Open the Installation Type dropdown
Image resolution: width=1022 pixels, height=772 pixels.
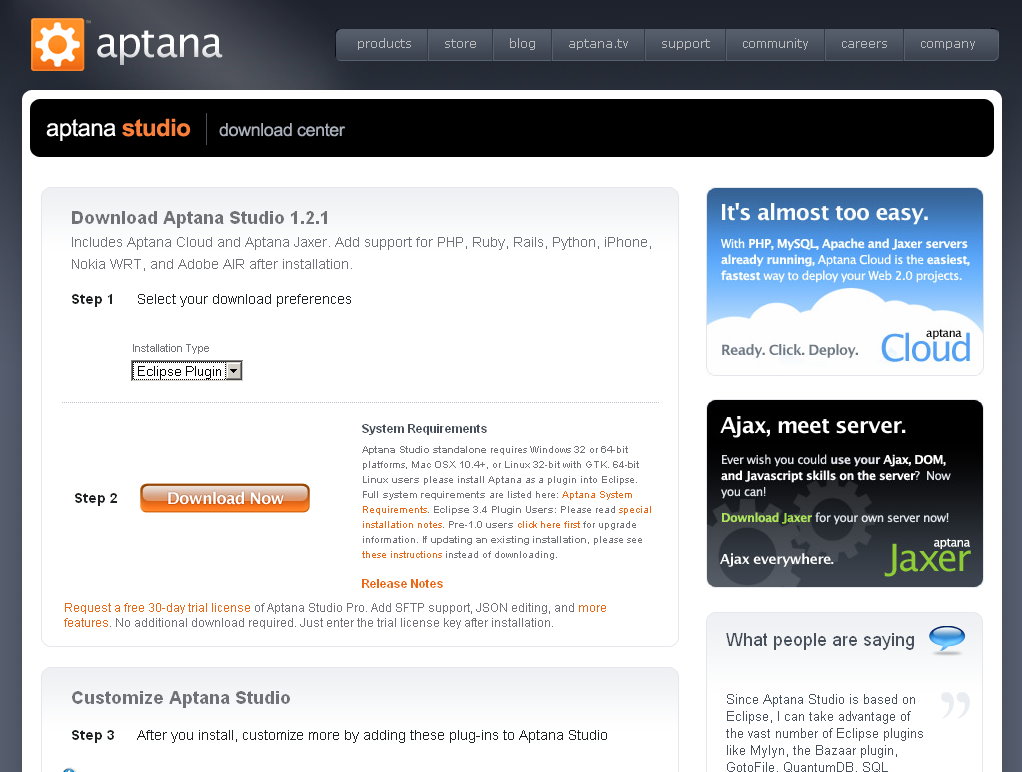(186, 371)
